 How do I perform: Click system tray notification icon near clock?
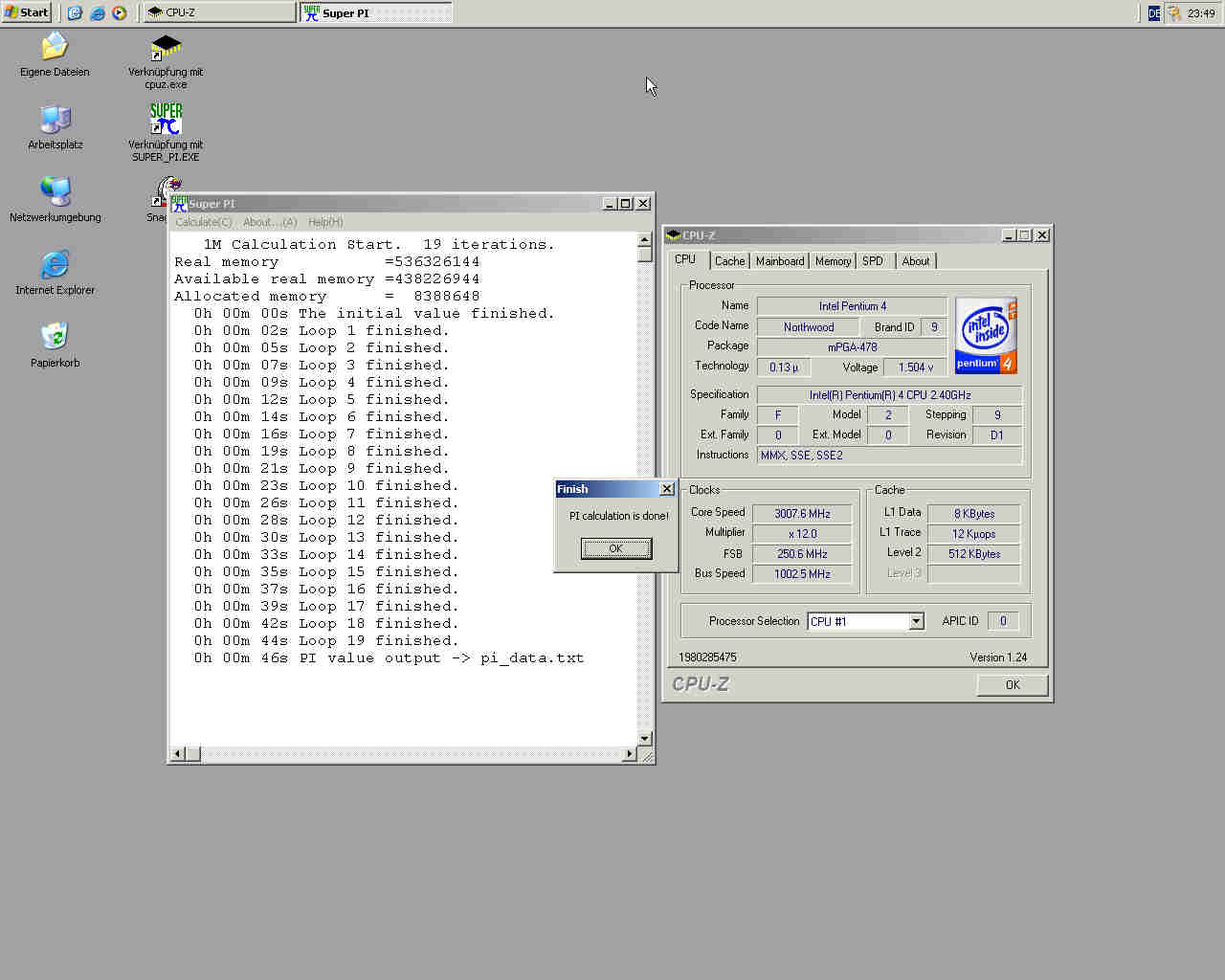click(x=1174, y=12)
